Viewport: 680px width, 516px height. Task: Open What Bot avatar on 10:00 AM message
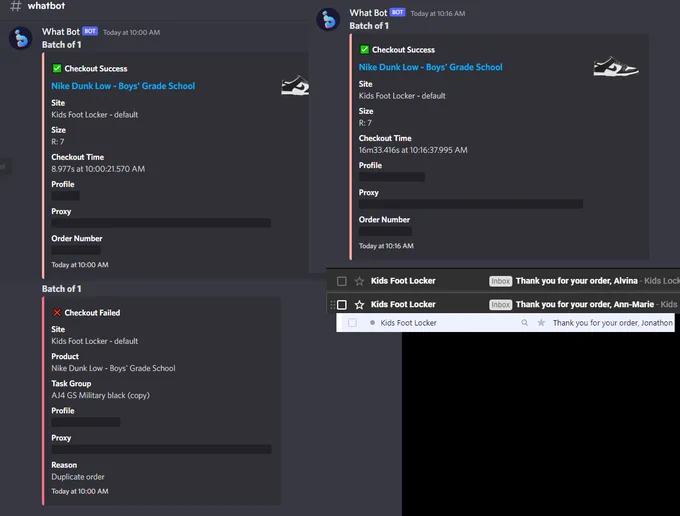coord(20,38)
